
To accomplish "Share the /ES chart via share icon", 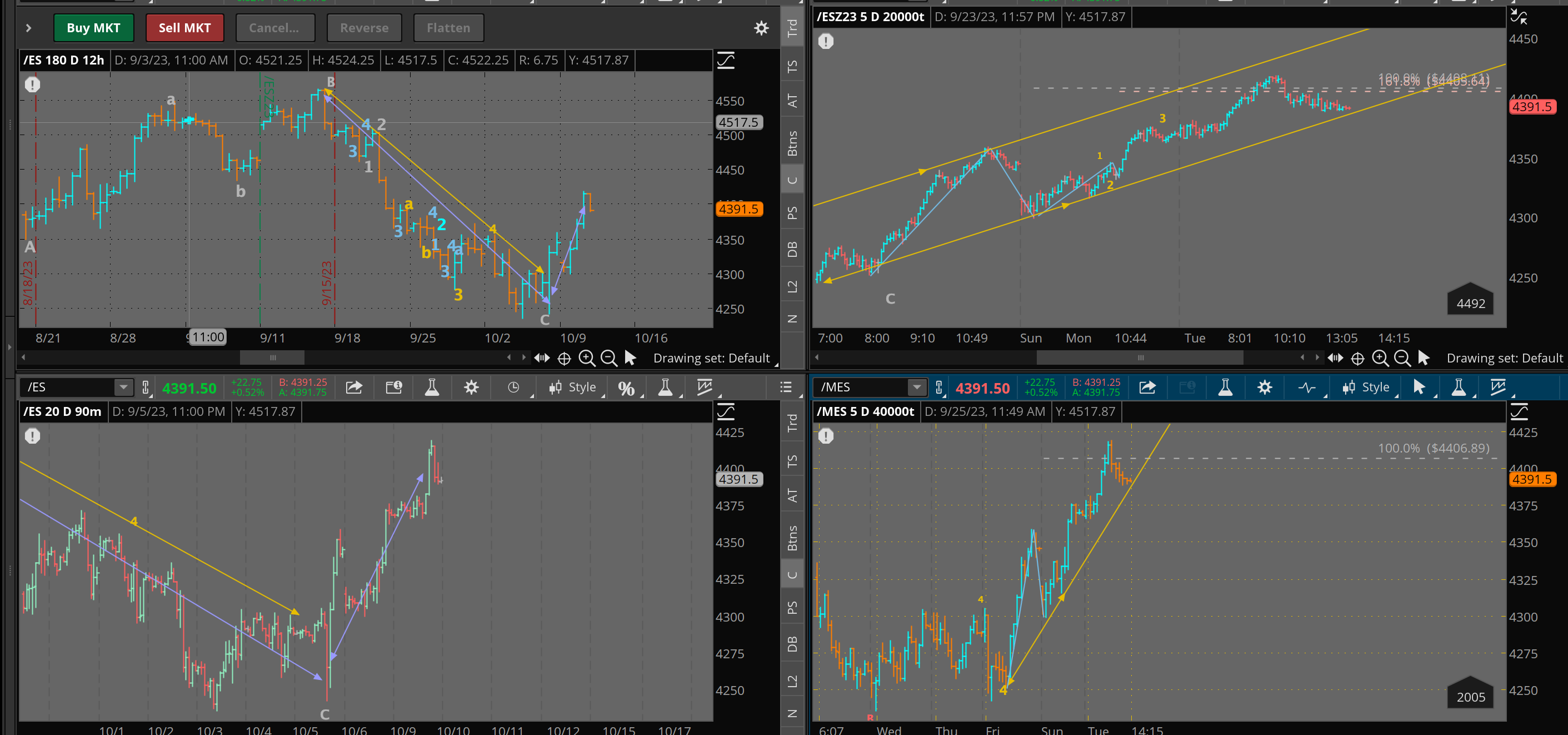I will [353, 388].
